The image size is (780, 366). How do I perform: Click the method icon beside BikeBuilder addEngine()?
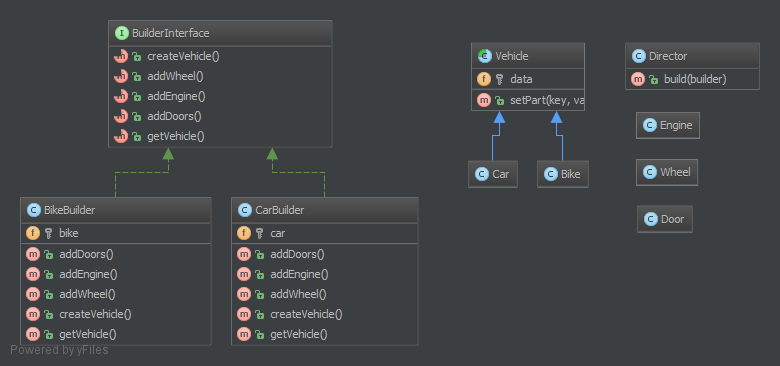coord(33,274)
